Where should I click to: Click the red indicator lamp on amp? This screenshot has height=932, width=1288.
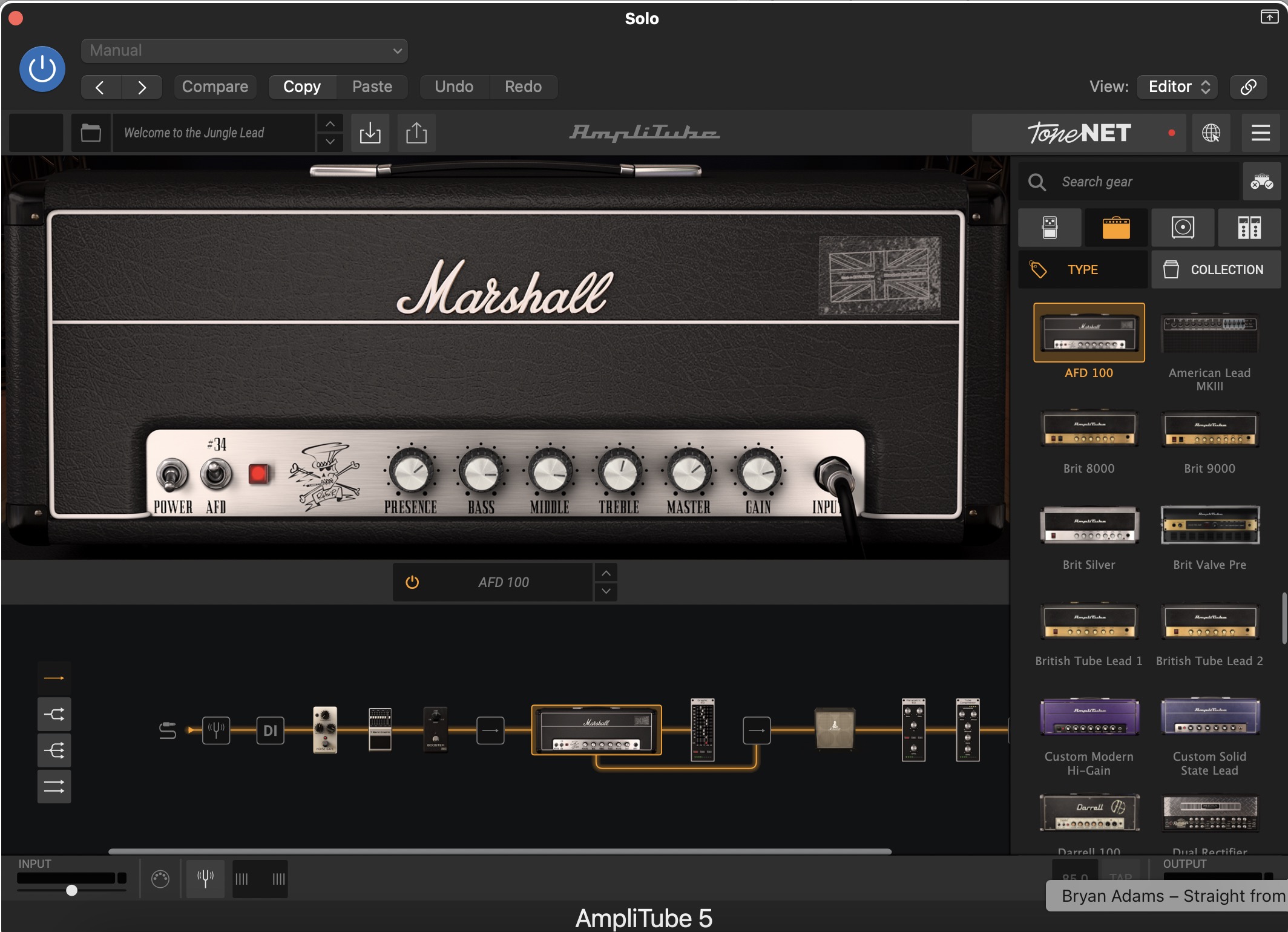(258, 474)
